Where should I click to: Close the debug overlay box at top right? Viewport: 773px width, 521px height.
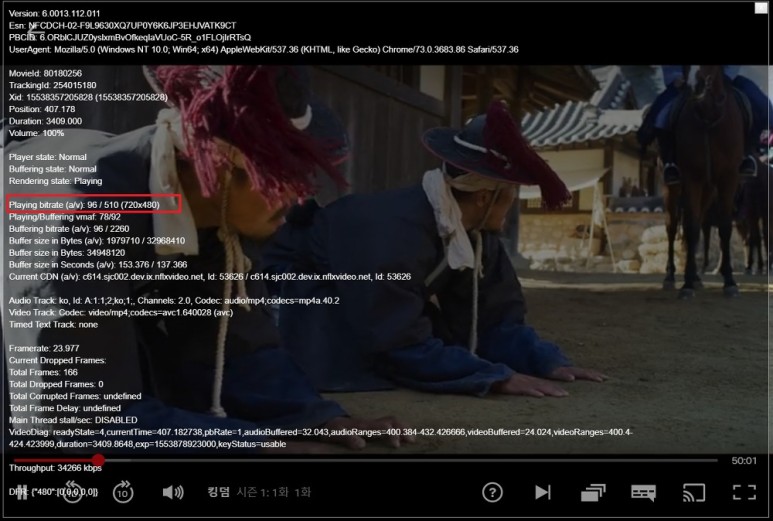[x=761, y=8]
